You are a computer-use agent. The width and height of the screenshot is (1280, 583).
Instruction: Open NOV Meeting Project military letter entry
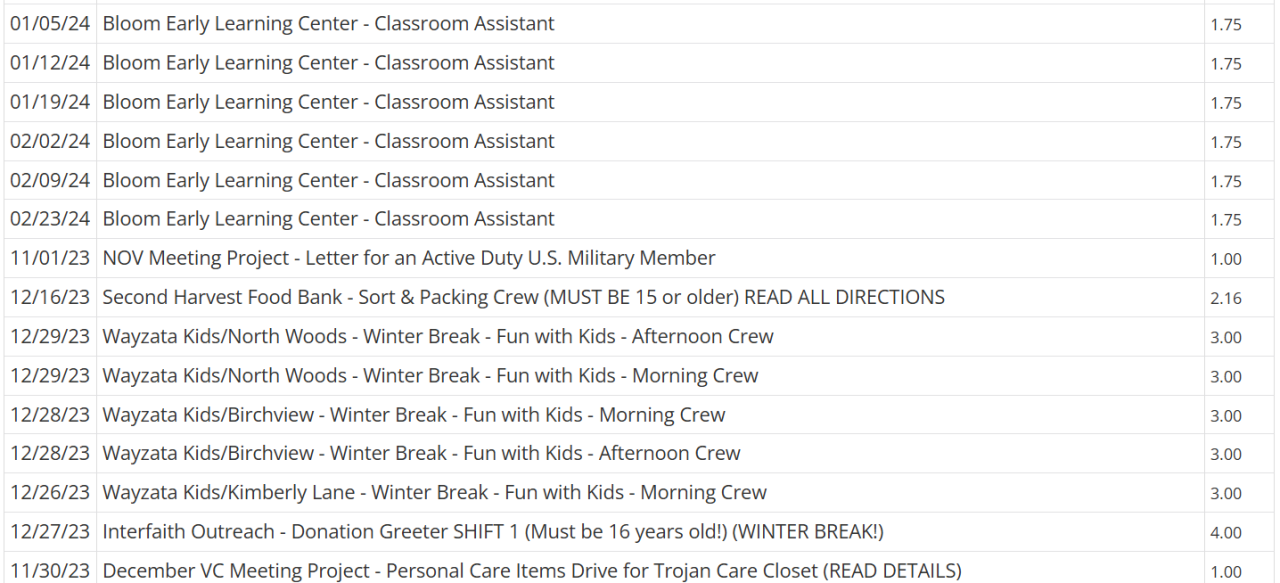pyautogui.click(x=409, y=258)
